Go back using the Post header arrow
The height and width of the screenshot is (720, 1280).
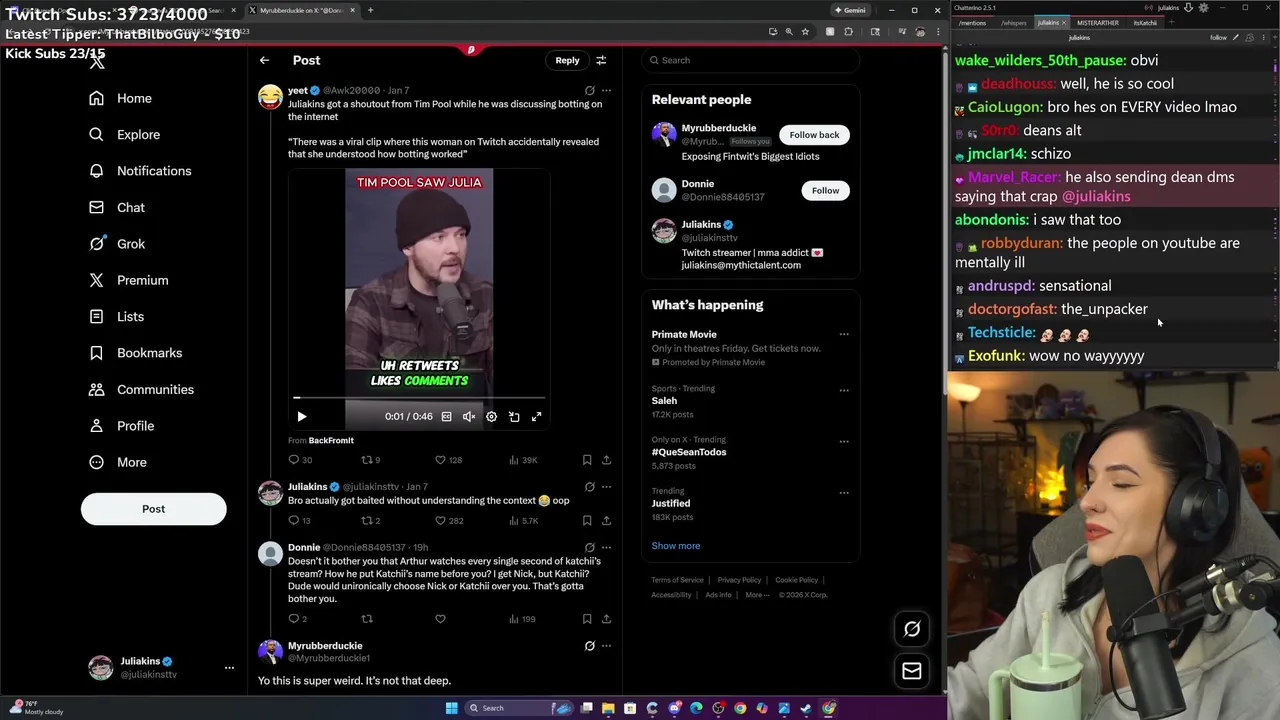point(264,60)
